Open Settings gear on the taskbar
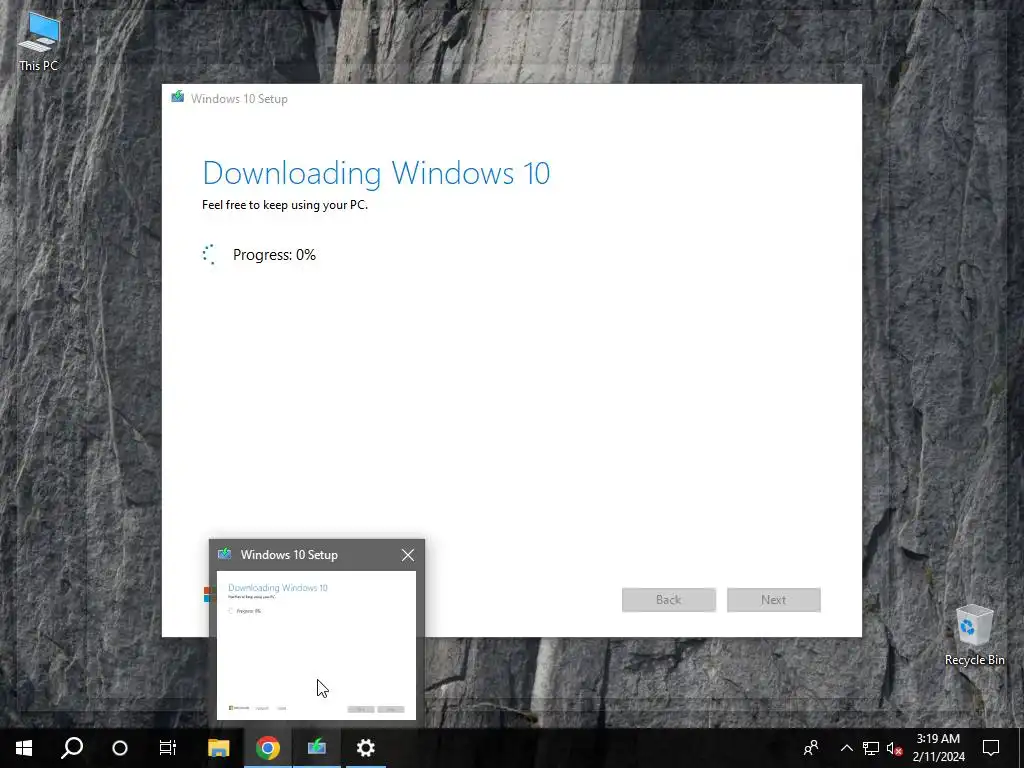The width and height of the screenshot is (1024, 768). [x=366, y=748]
